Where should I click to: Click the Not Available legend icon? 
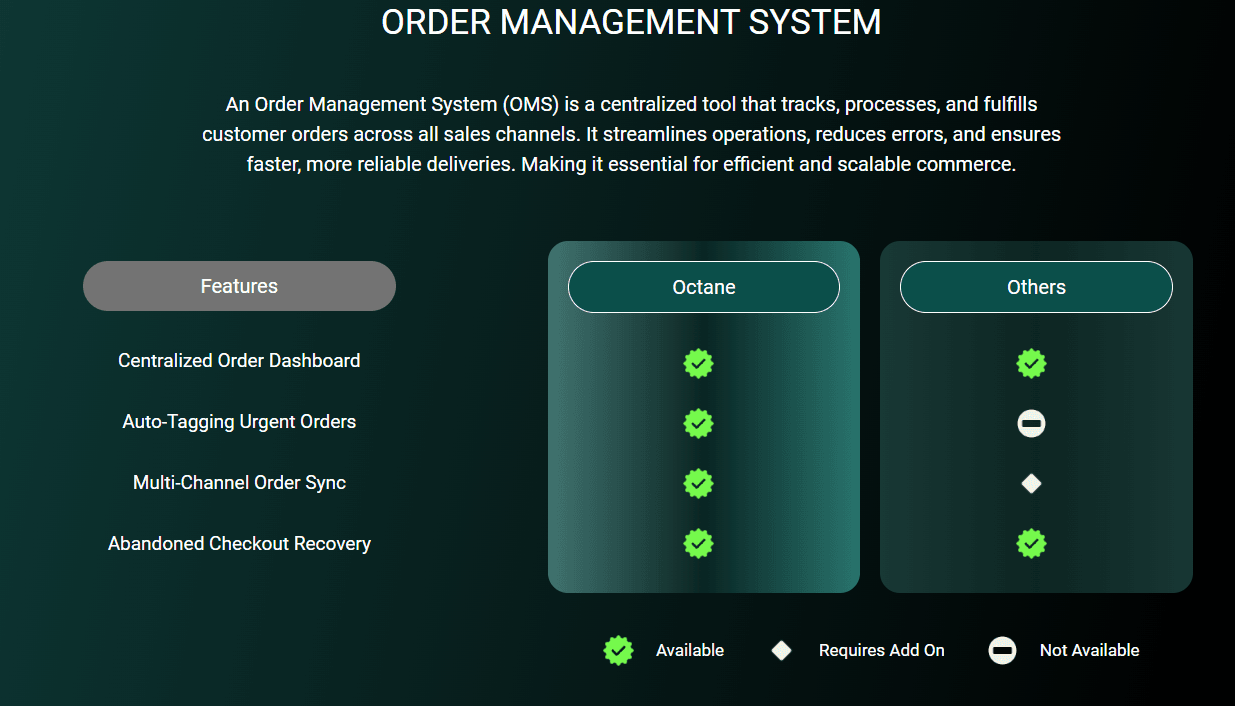pos(1002,651)
